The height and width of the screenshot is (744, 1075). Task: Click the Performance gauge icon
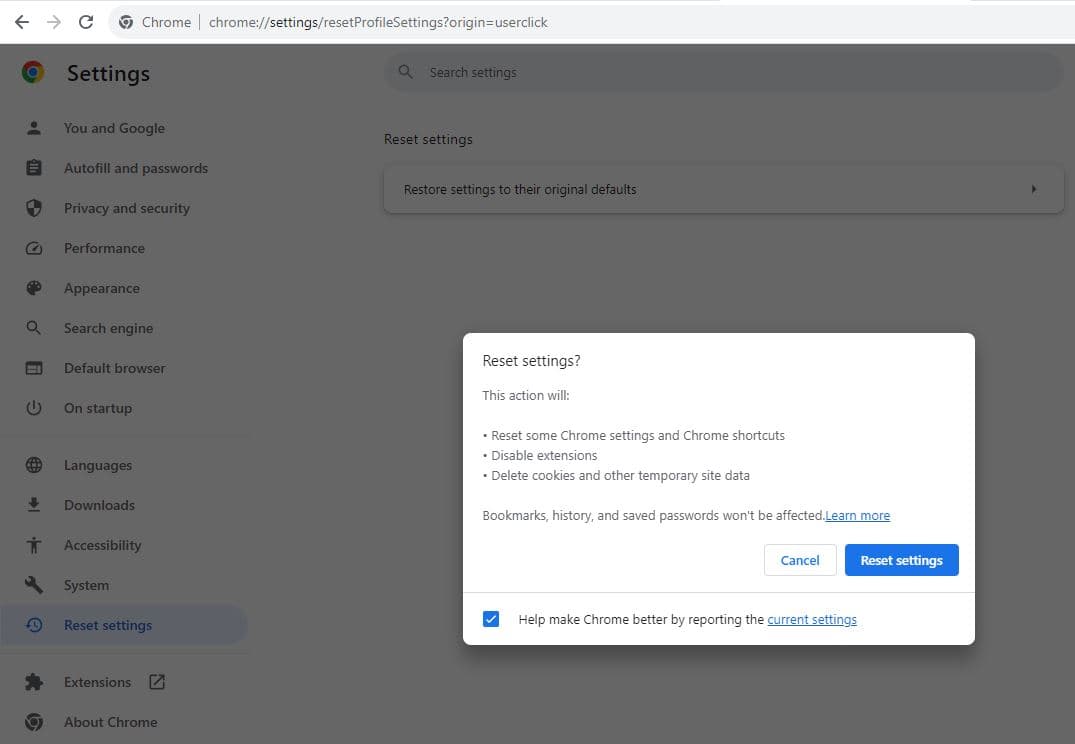[34, 248]
